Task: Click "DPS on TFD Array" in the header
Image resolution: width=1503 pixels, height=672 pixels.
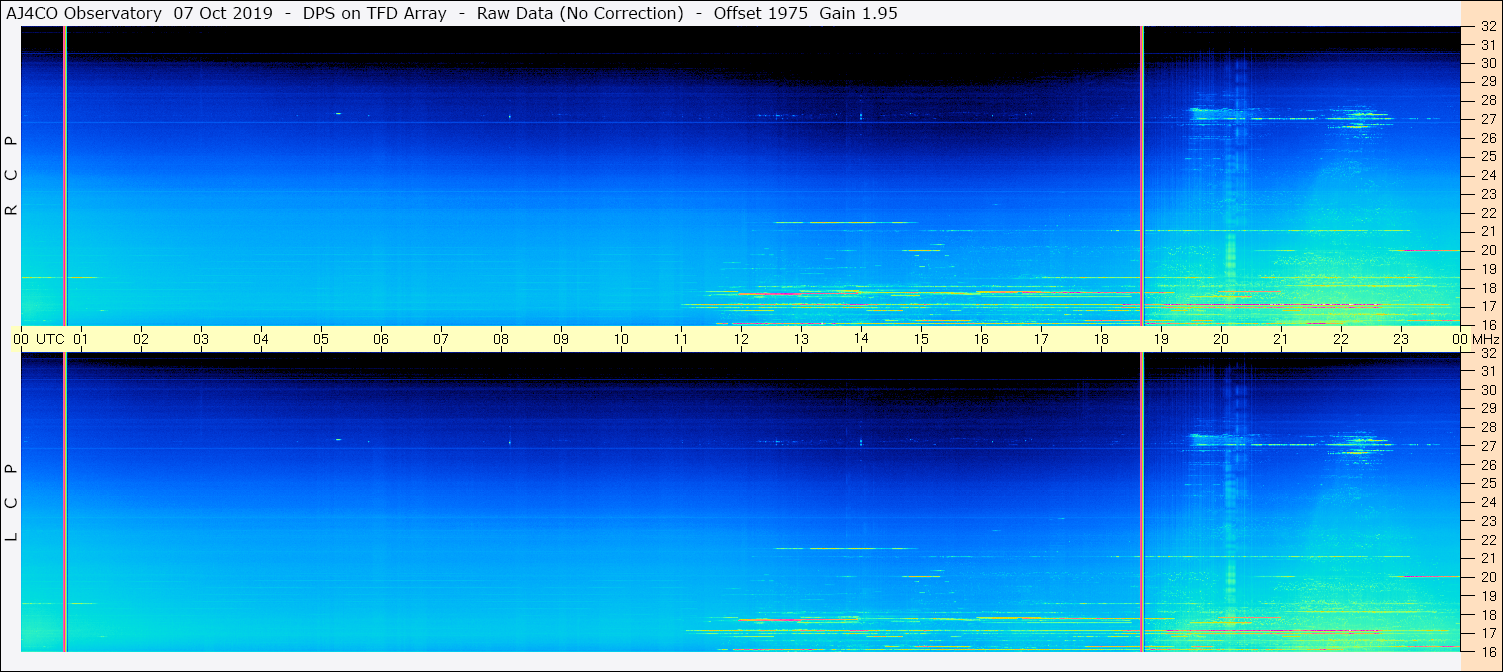Action: 374,14
